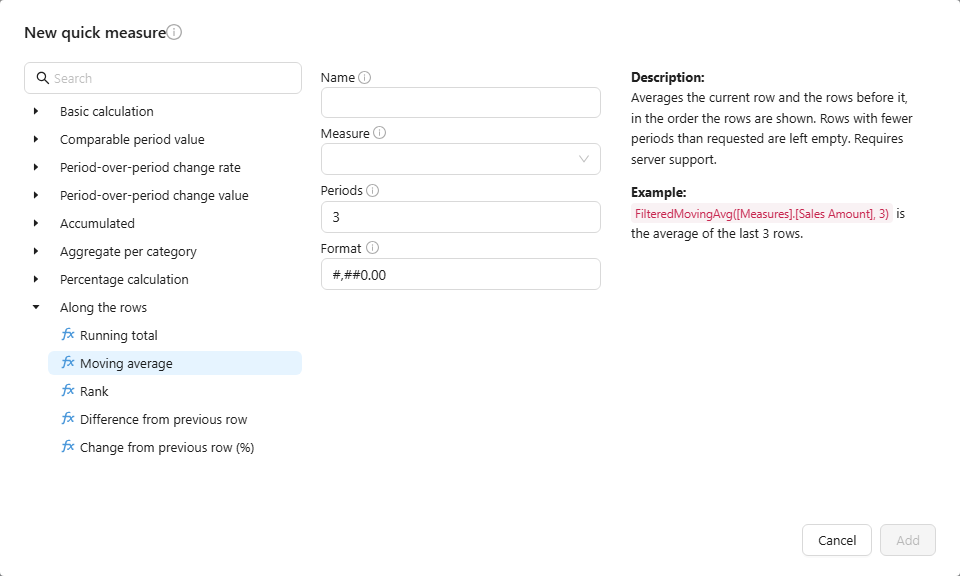Collapse the Along the rows category
This screenshot has height=576, width=960.
36,307
